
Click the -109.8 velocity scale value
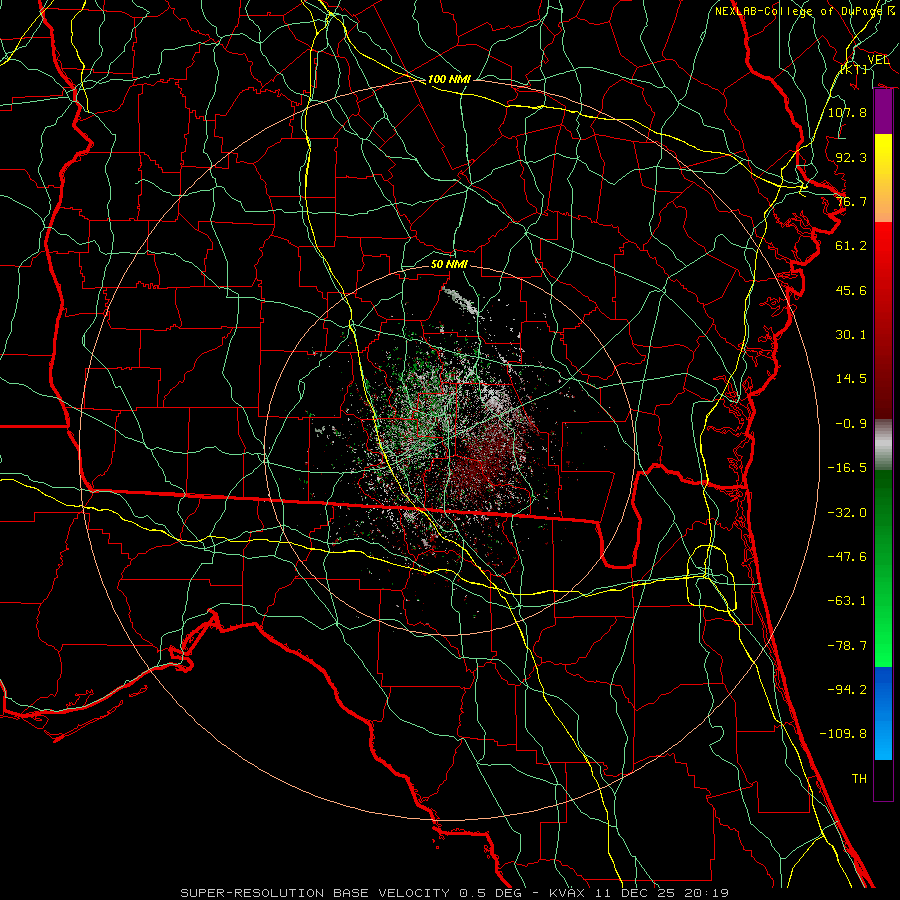[843, 734]
